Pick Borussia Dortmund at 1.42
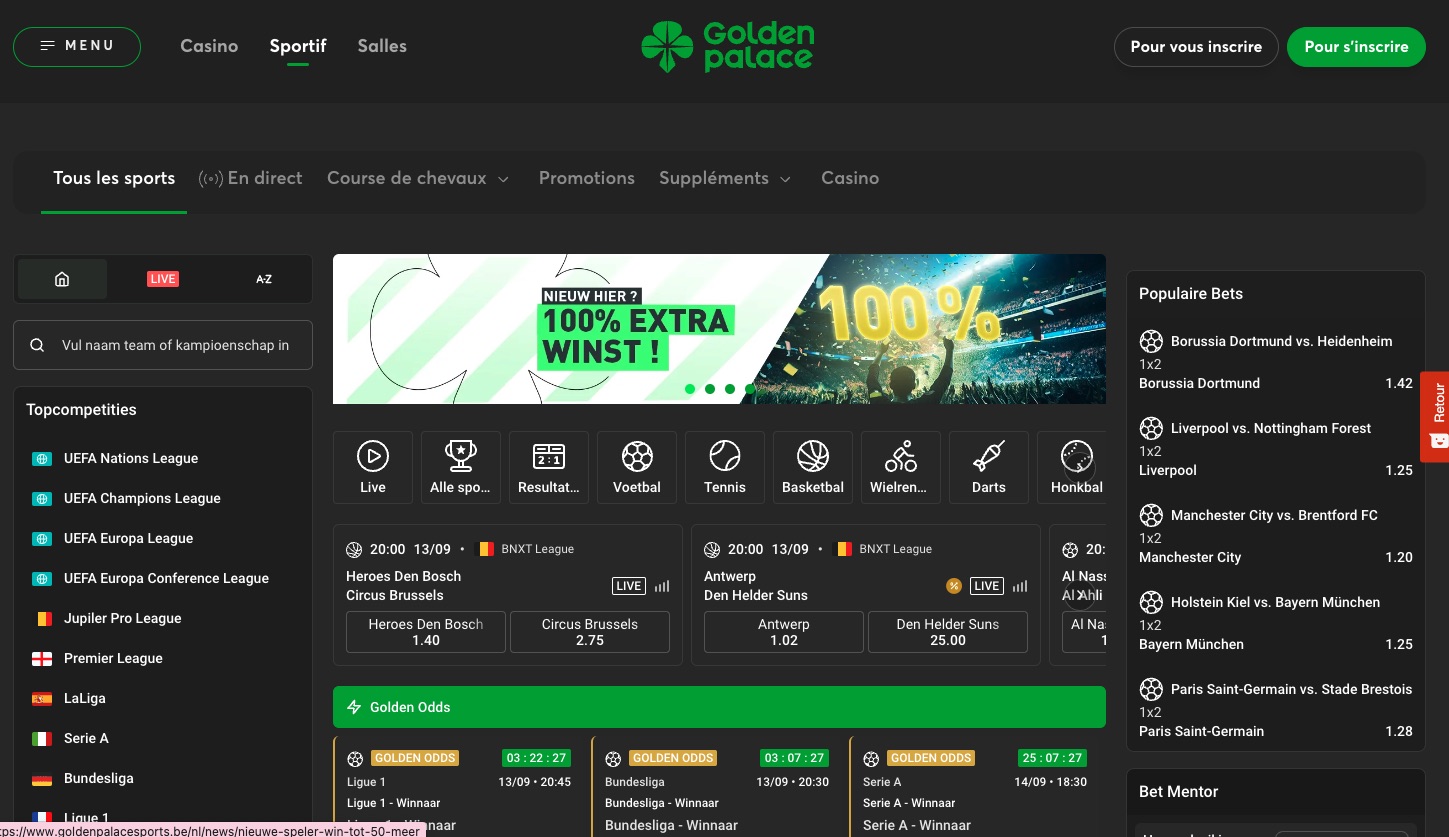The height and width of the screenshot is (837, 1449). [1276, 383]
